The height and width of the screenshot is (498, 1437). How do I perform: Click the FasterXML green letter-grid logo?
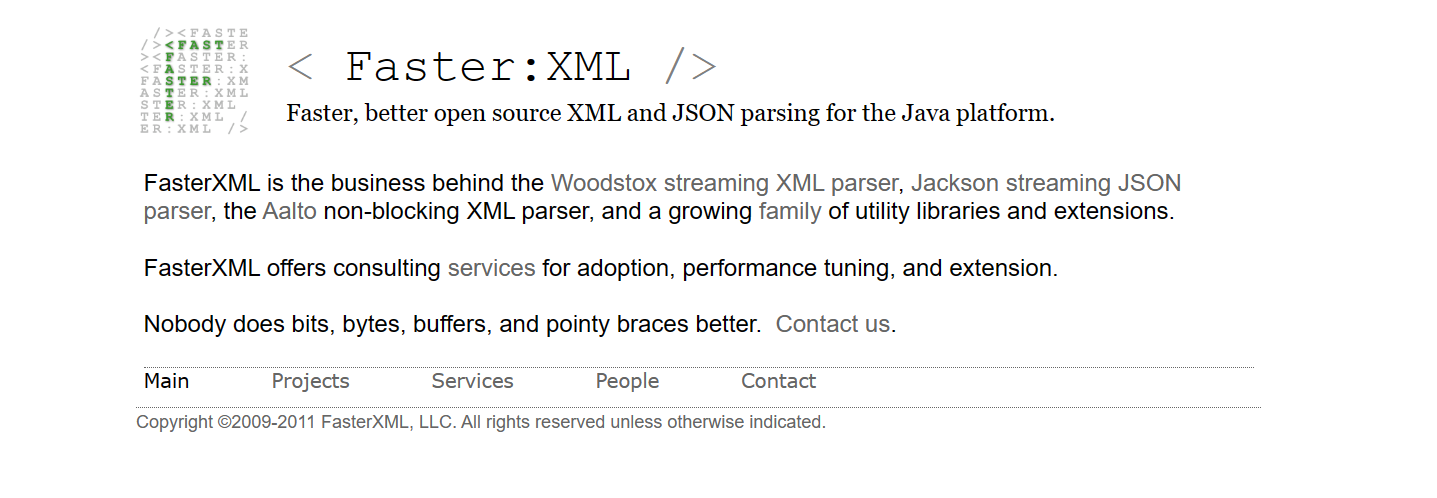click(x=195, y=81)
